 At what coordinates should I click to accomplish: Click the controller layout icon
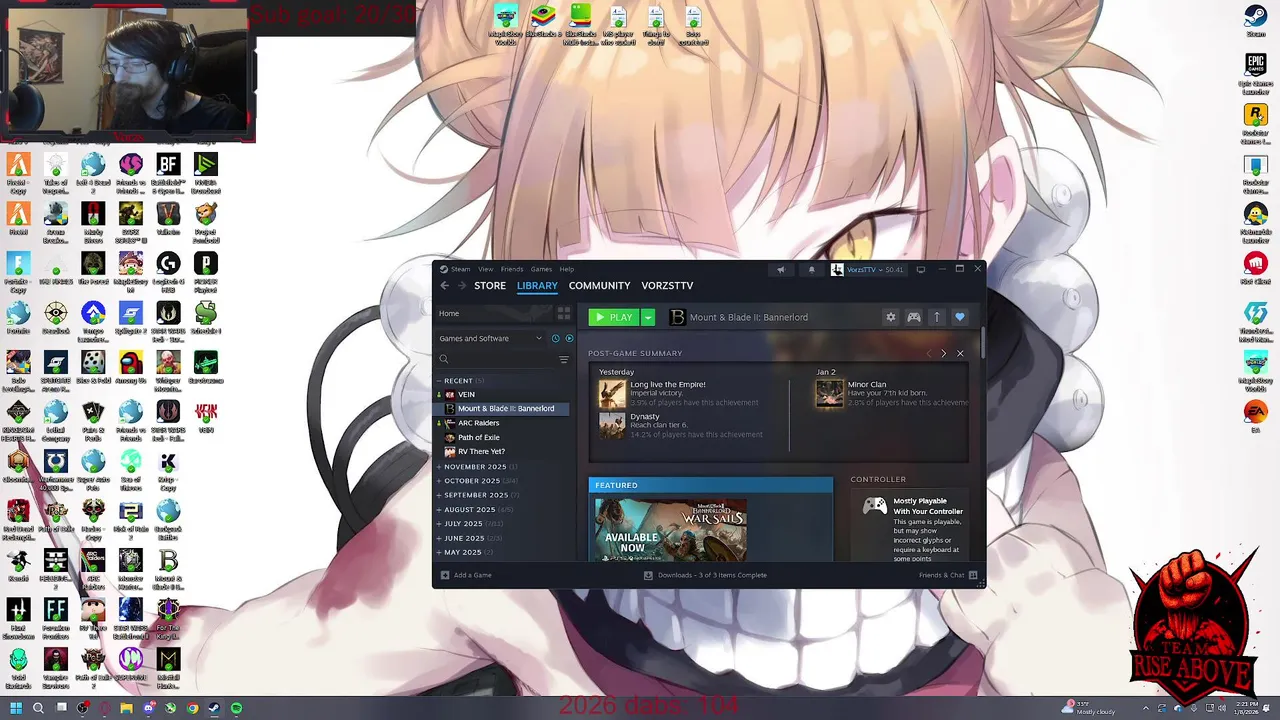click(914, 317)
